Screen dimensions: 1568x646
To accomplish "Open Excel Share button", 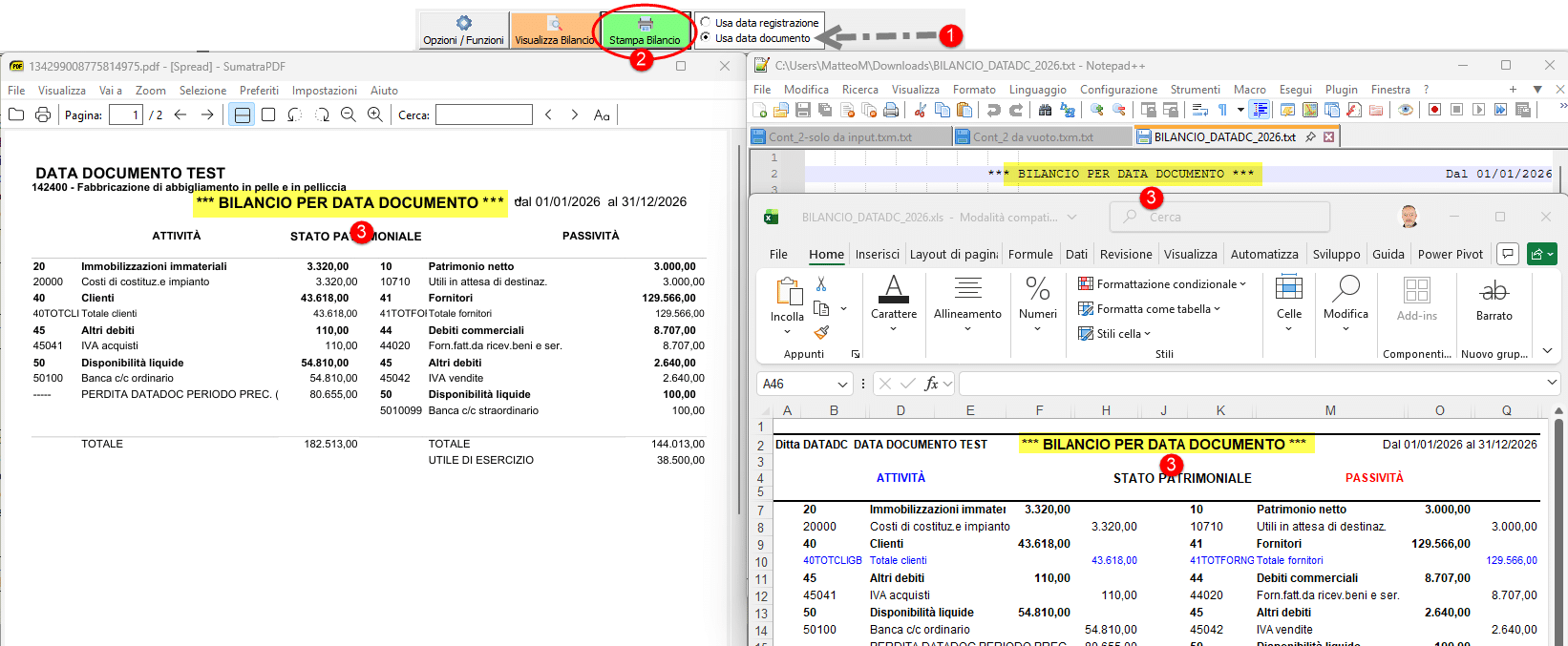I will 1542,254.
